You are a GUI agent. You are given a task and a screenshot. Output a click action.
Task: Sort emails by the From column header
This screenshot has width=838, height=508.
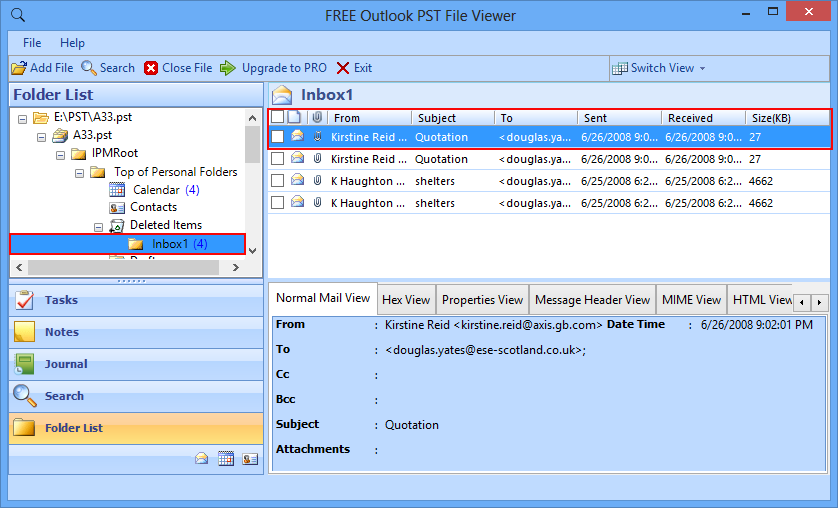click(x=369, y=118)
